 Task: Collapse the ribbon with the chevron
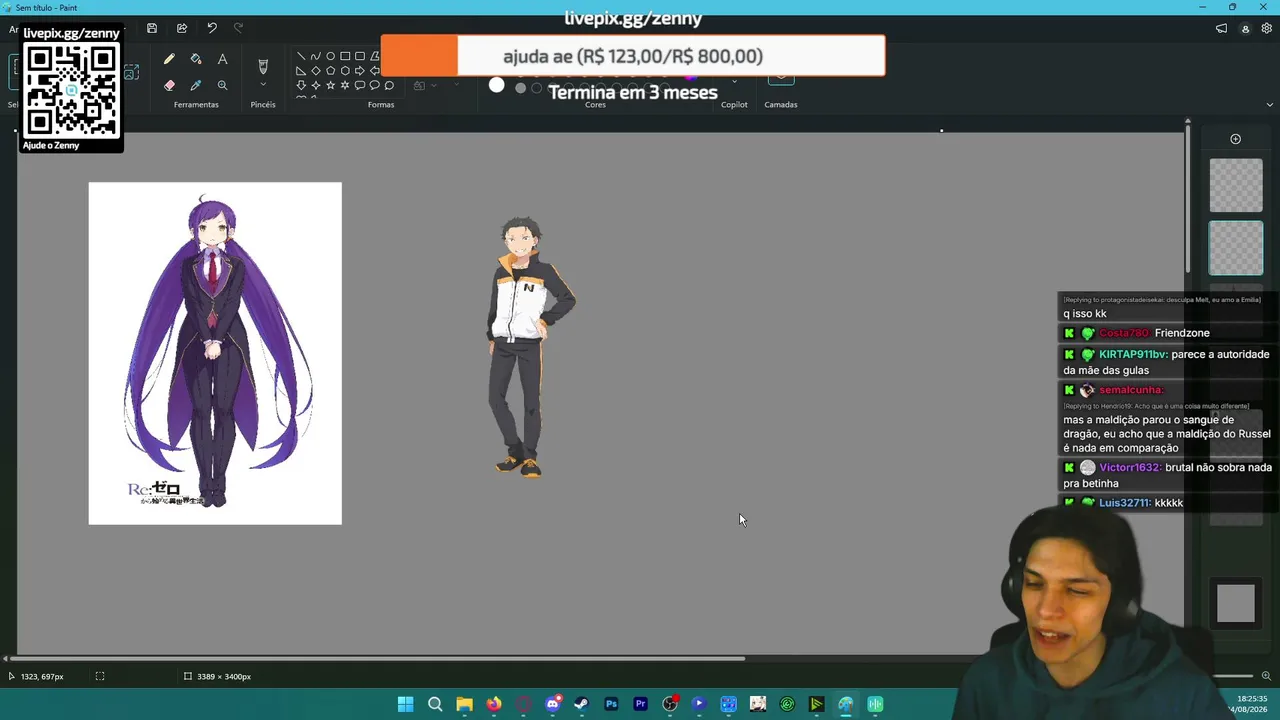pos(1270,104)
